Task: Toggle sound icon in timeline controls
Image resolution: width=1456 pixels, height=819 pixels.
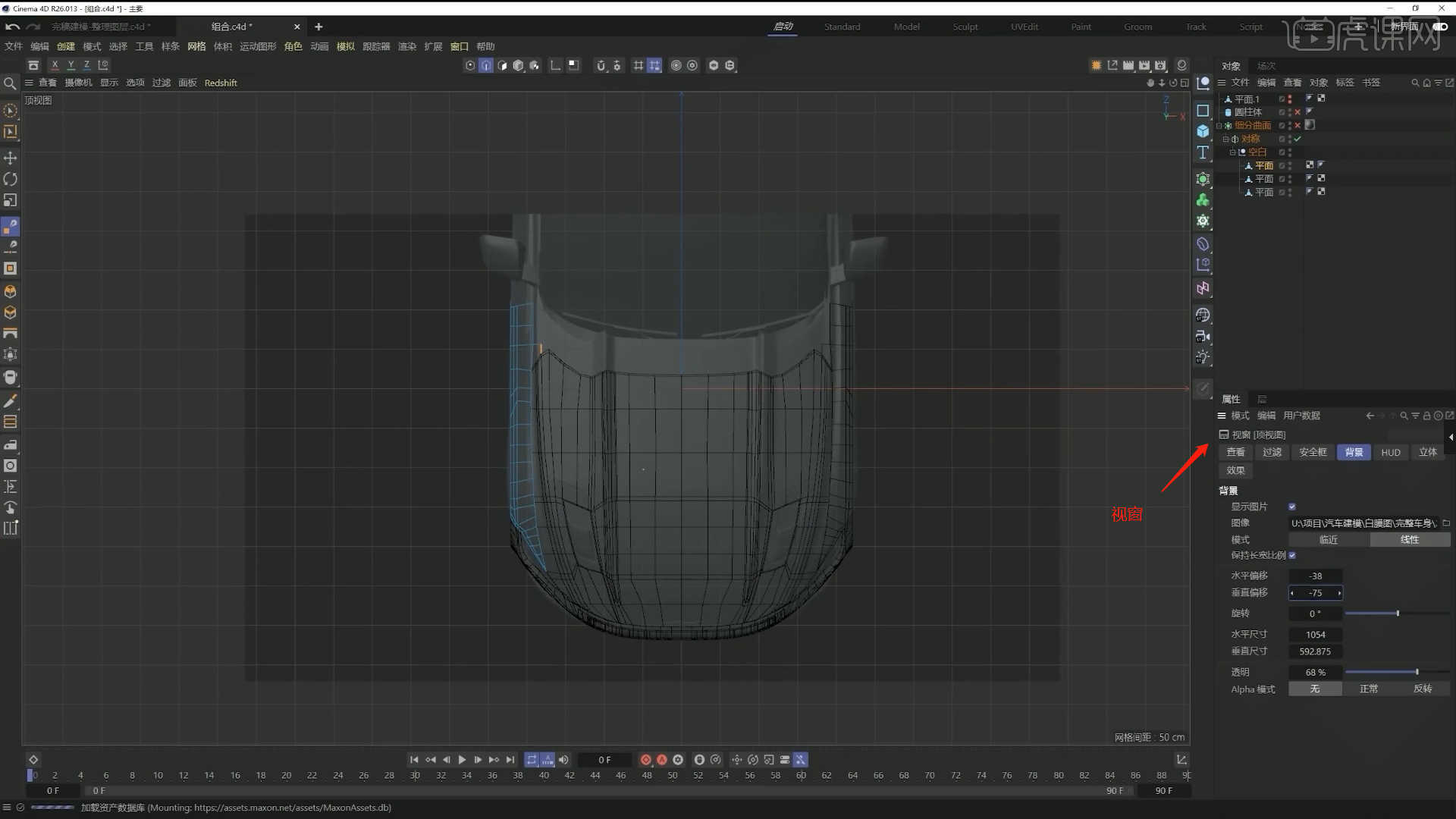Action: [563, 760]
